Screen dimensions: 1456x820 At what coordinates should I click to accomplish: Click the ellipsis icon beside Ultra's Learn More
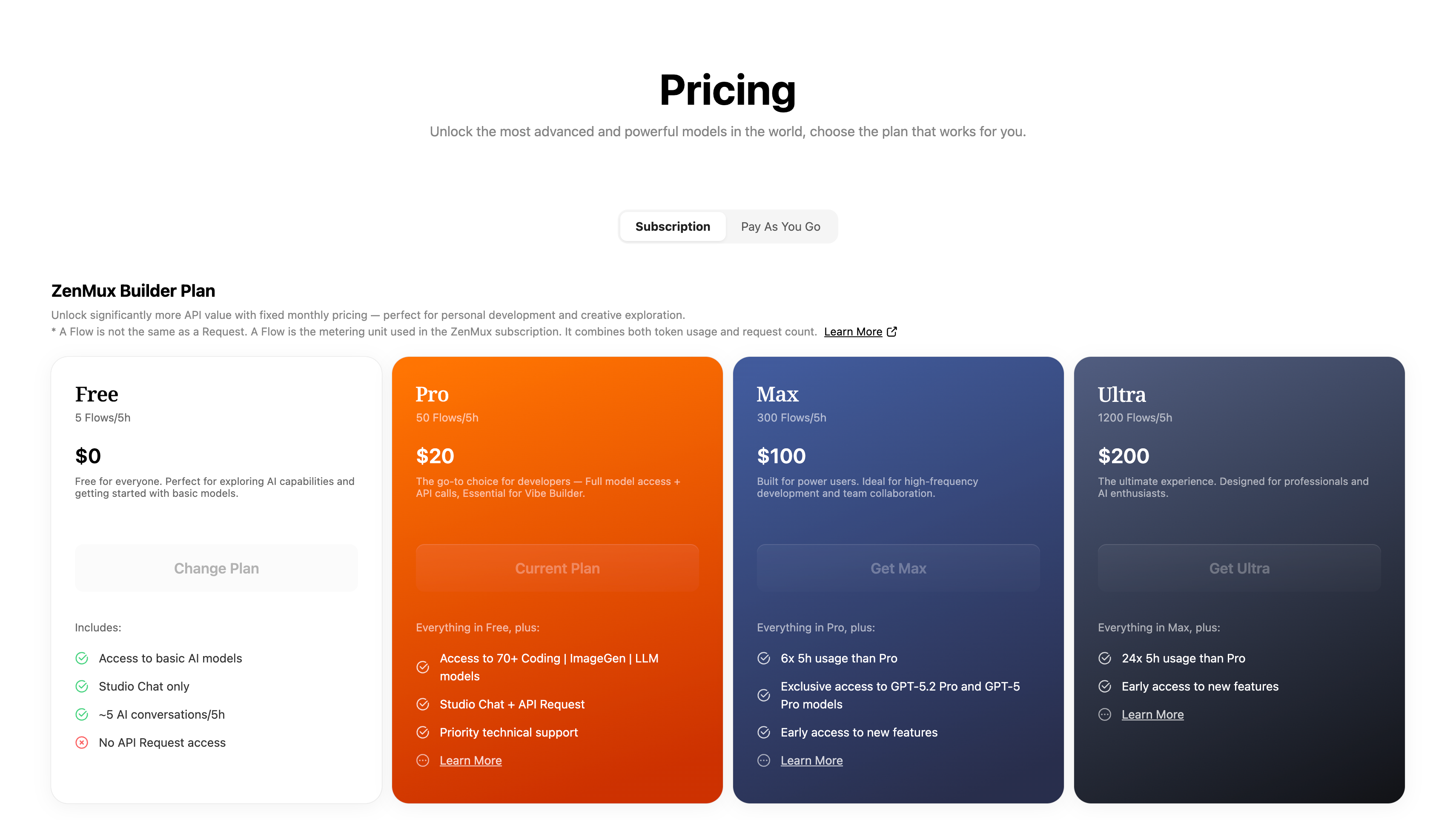pos(1104,714)
